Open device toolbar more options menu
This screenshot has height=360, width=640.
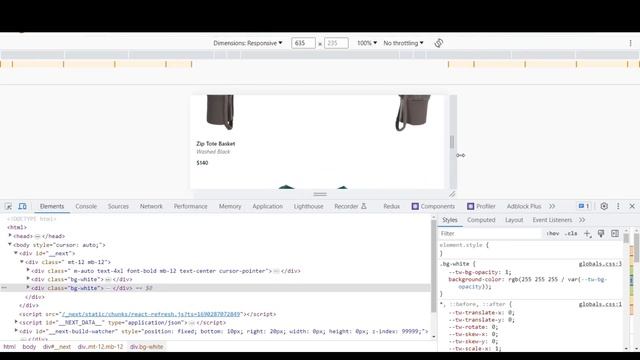click(x=630, y=43)
